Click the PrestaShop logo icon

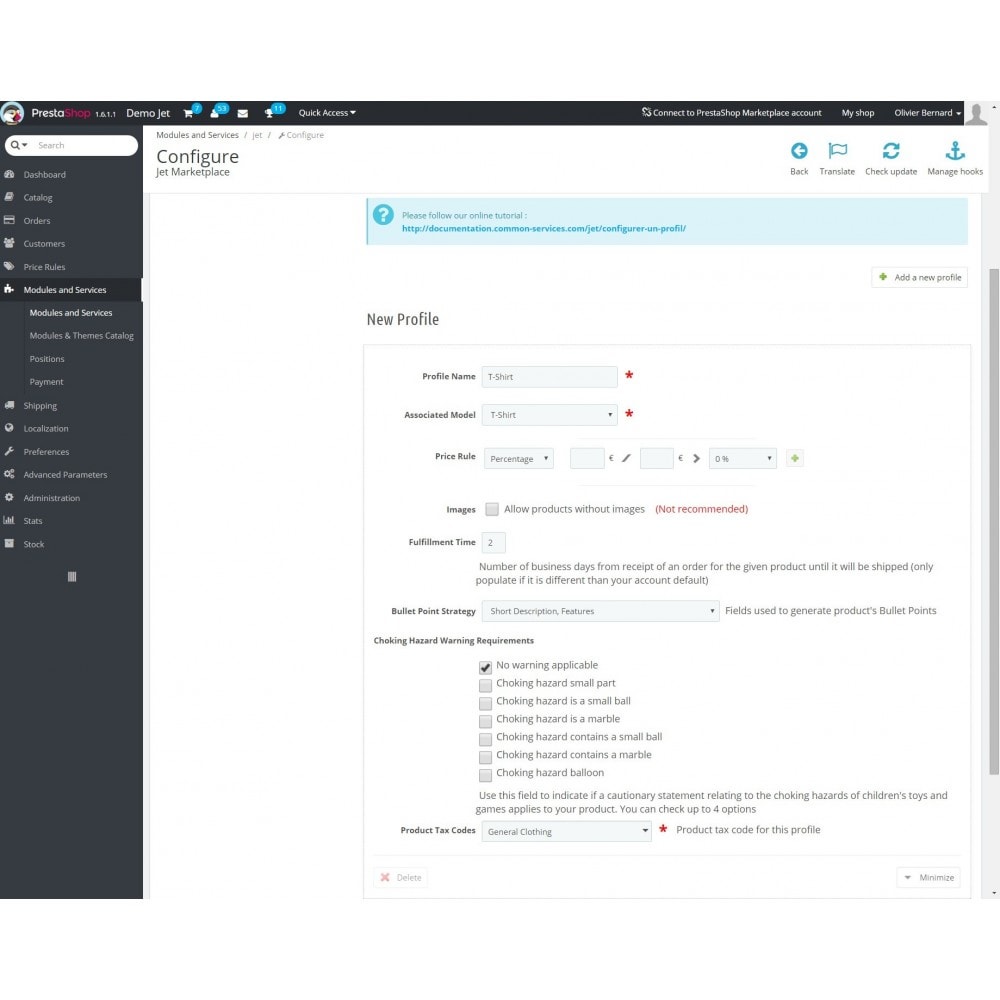point(12,113)
